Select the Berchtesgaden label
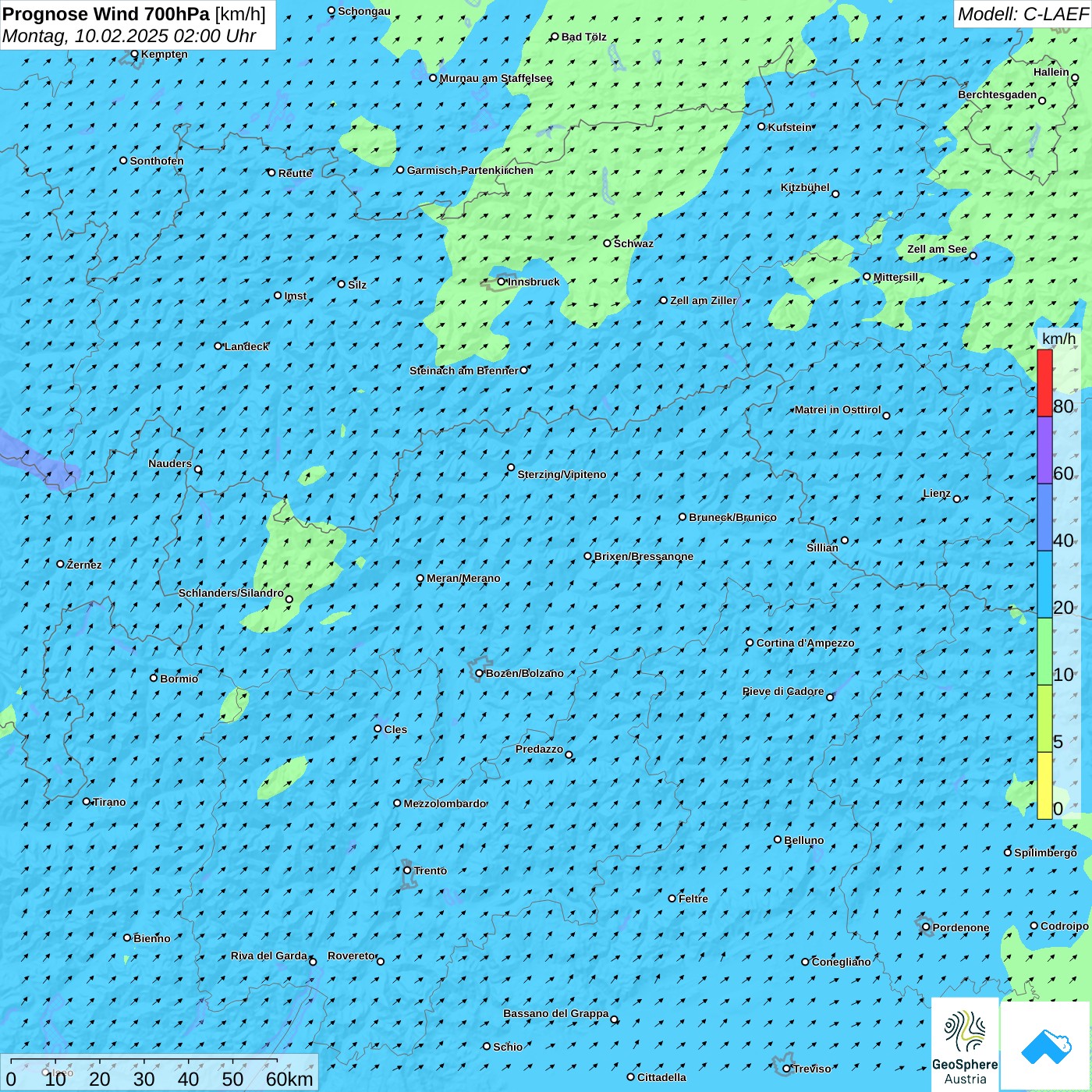Screen dimensions: 1092x1092 tap(998, 94)
